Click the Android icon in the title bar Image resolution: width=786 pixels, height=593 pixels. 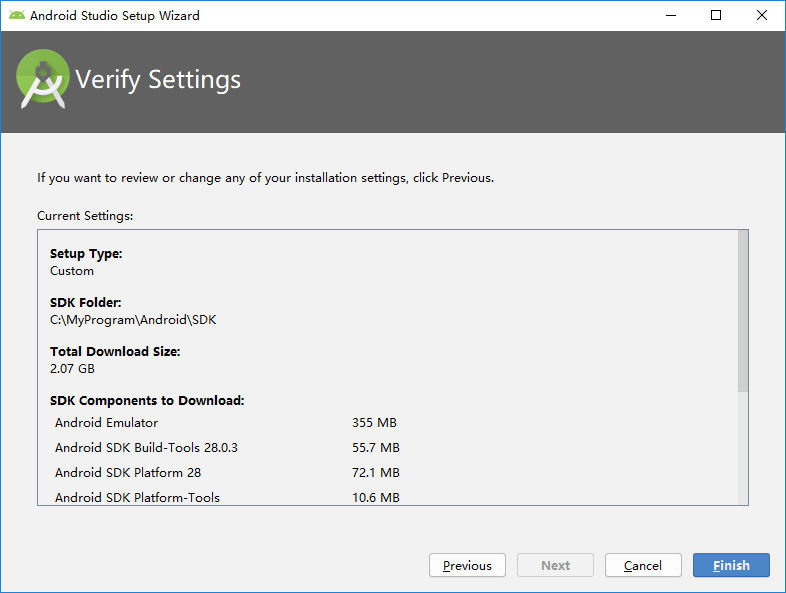coord(17,15)
